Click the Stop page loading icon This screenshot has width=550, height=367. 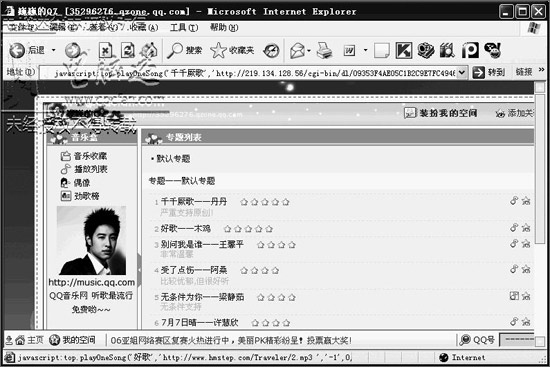click(105, 51)
